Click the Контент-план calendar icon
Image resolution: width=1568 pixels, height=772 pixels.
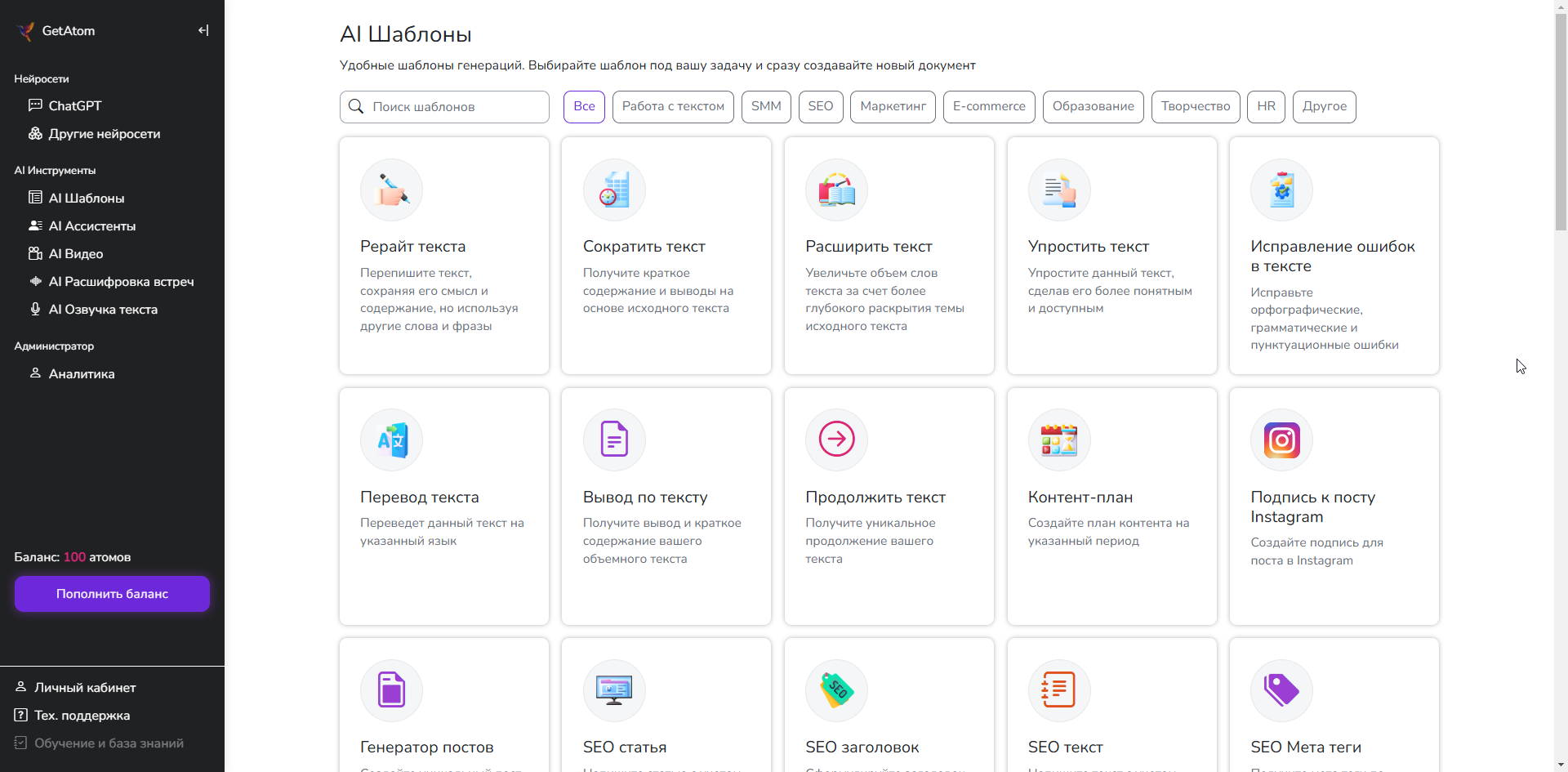(x=1059, y=440)
